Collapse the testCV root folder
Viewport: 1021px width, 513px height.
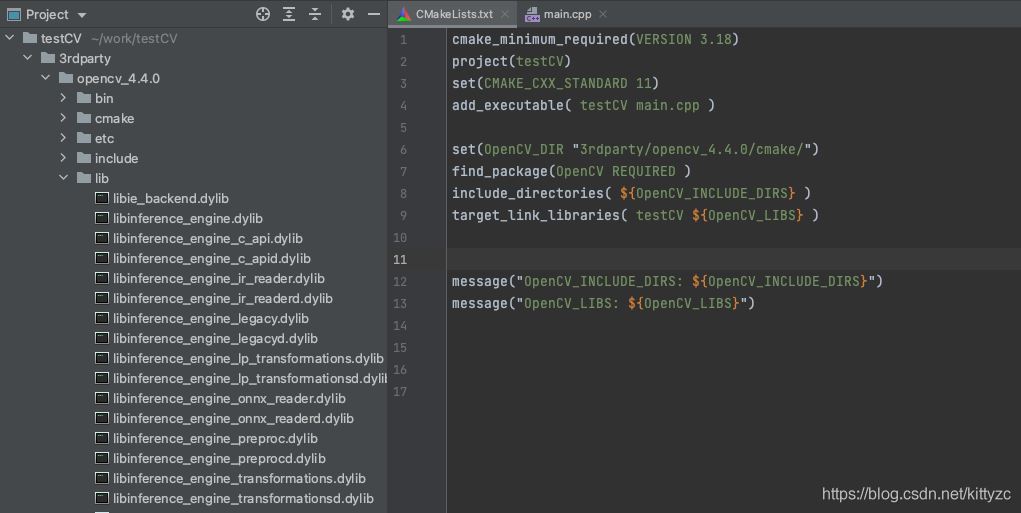coord(10,38)
